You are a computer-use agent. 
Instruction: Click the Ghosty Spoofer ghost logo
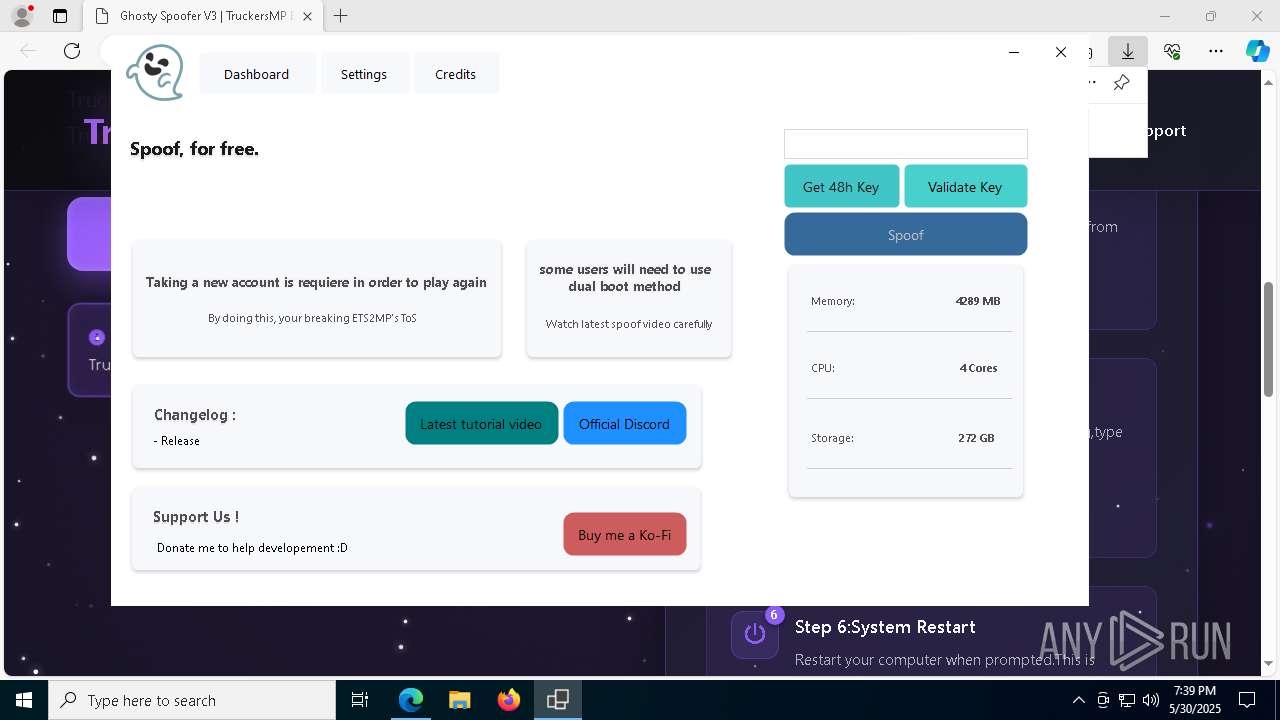tap(155, 73)
